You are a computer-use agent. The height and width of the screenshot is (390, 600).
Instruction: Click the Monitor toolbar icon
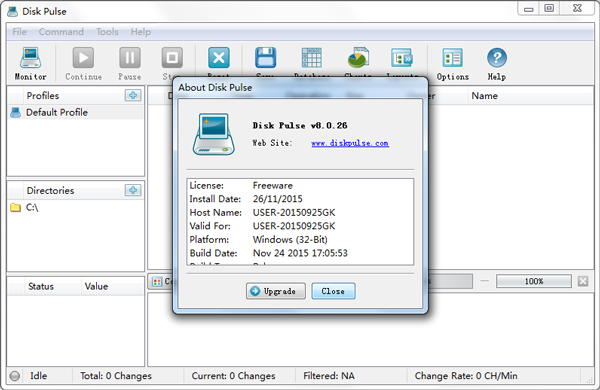(x=30, y=58)
